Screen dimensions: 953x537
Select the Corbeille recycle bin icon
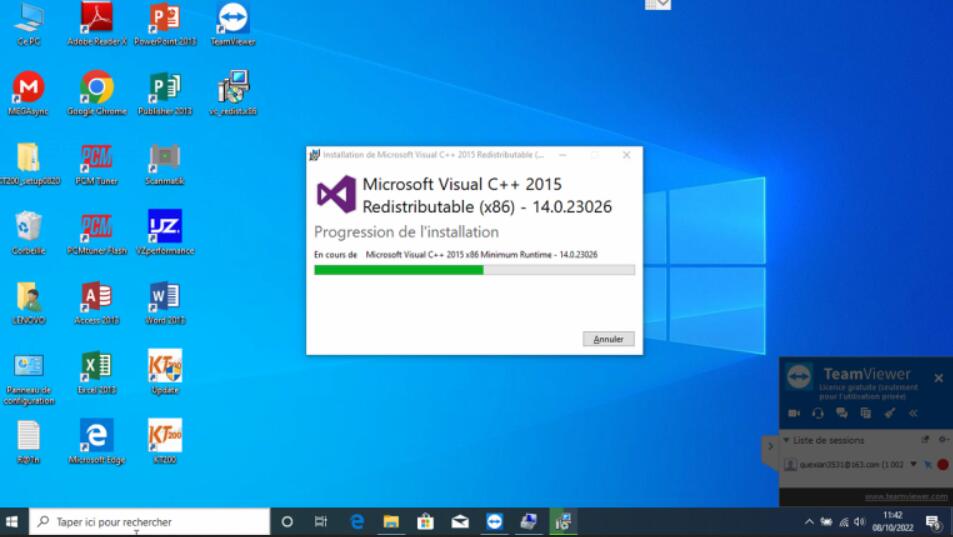click(29, 233)
